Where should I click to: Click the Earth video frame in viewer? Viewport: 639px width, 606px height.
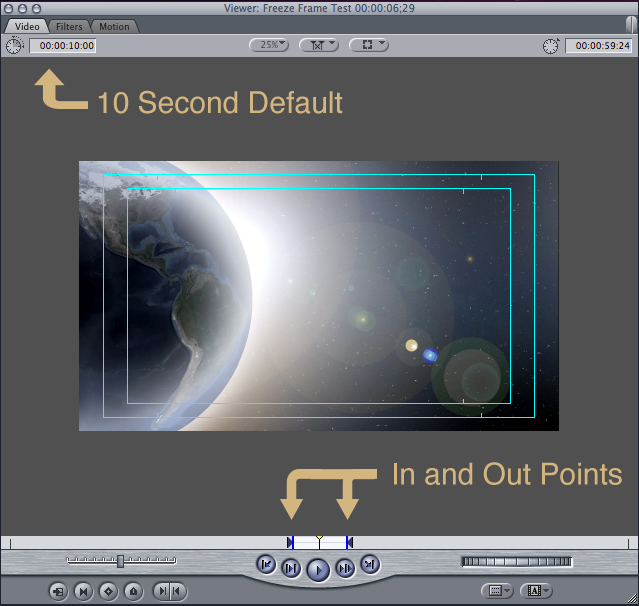pos(319,296)
